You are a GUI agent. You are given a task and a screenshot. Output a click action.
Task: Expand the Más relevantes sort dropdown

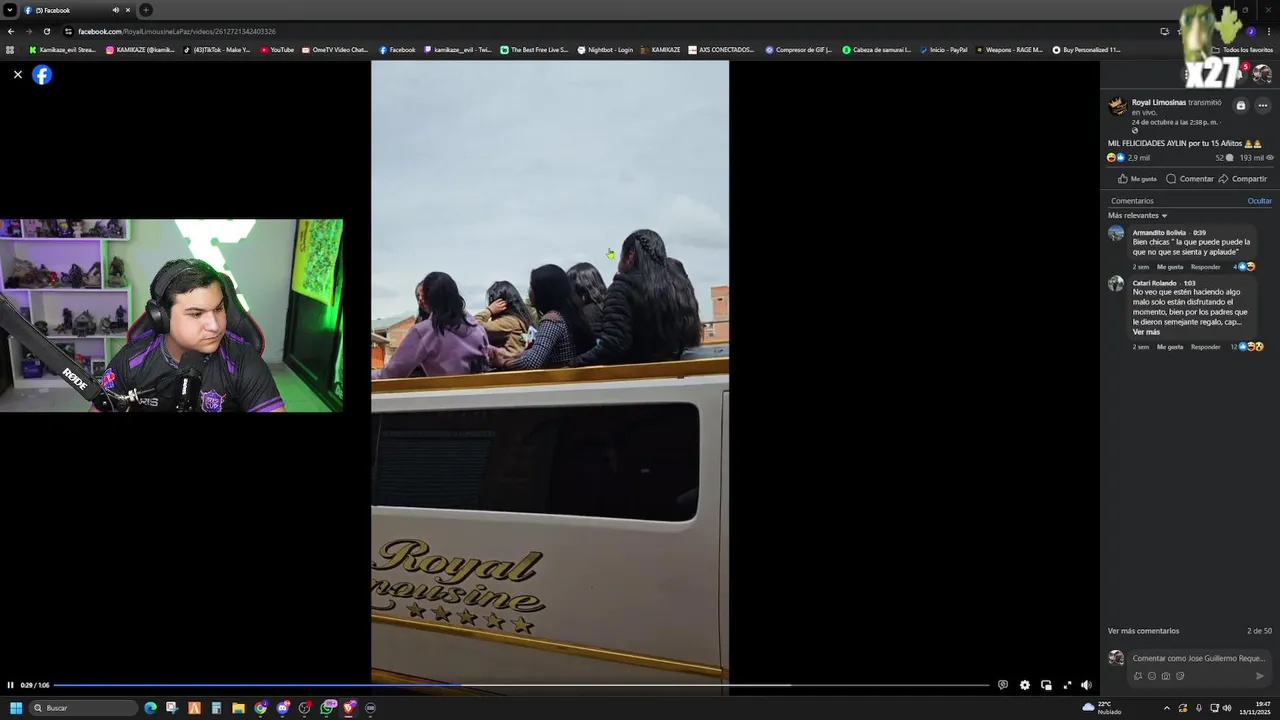(x=1137, y=215)
